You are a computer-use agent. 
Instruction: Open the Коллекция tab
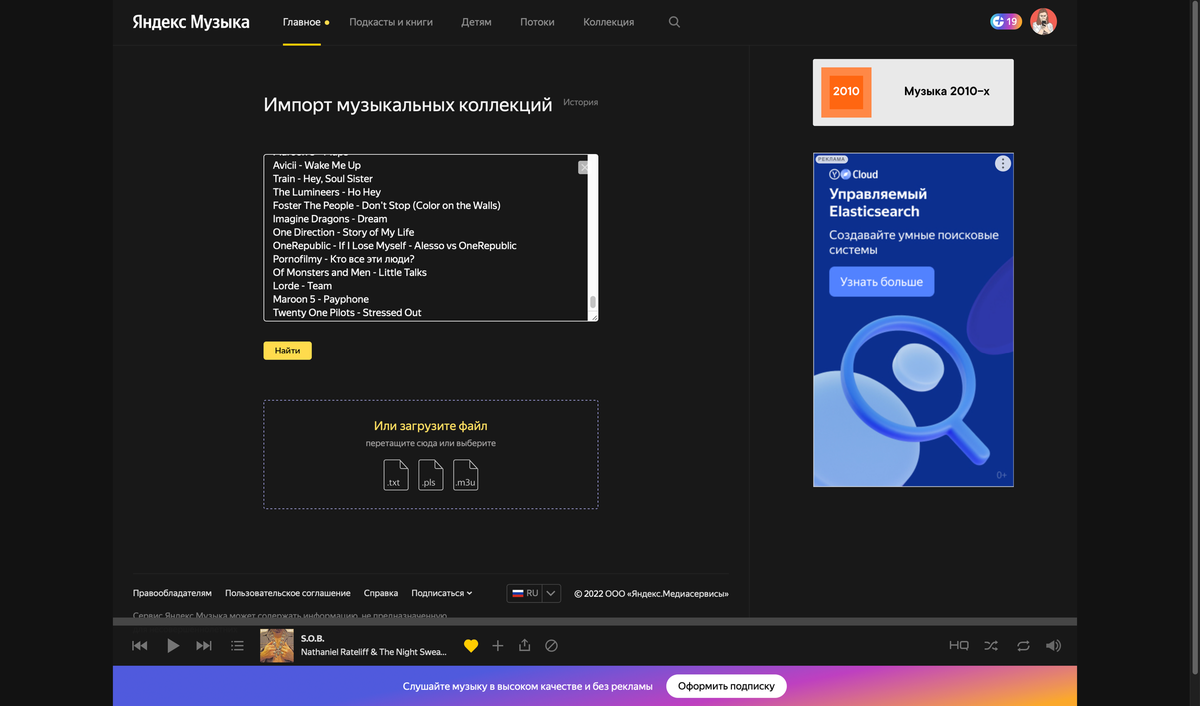(x=608, y=22)
